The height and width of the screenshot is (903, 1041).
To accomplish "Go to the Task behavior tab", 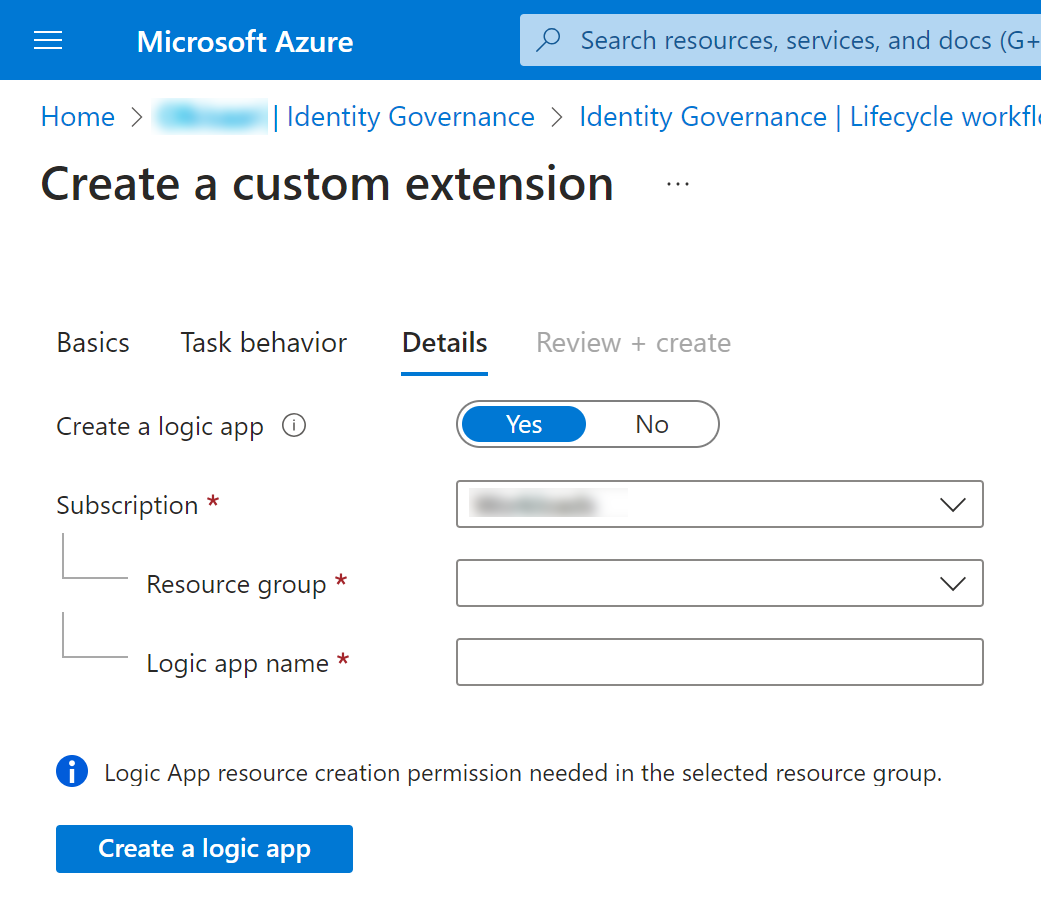I will pyautogui.click(x=264, y=343).
